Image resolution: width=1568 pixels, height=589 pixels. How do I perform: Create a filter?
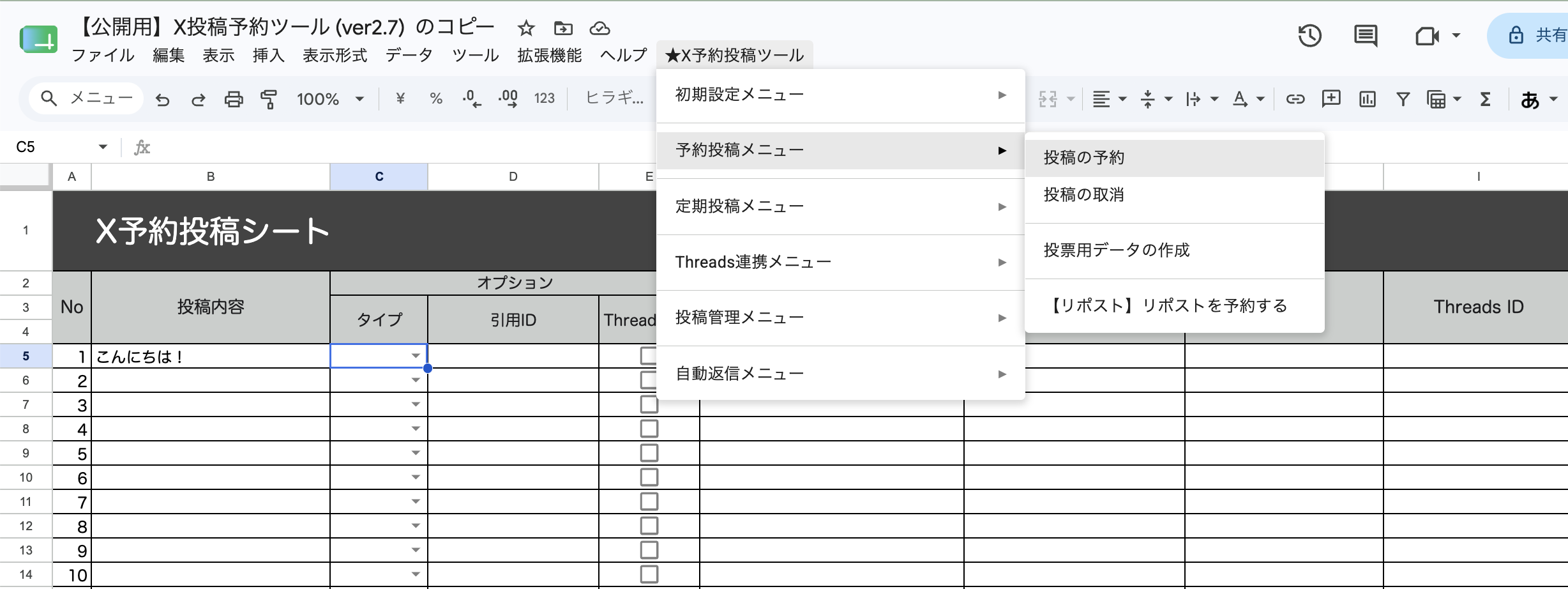(1403, 99)
